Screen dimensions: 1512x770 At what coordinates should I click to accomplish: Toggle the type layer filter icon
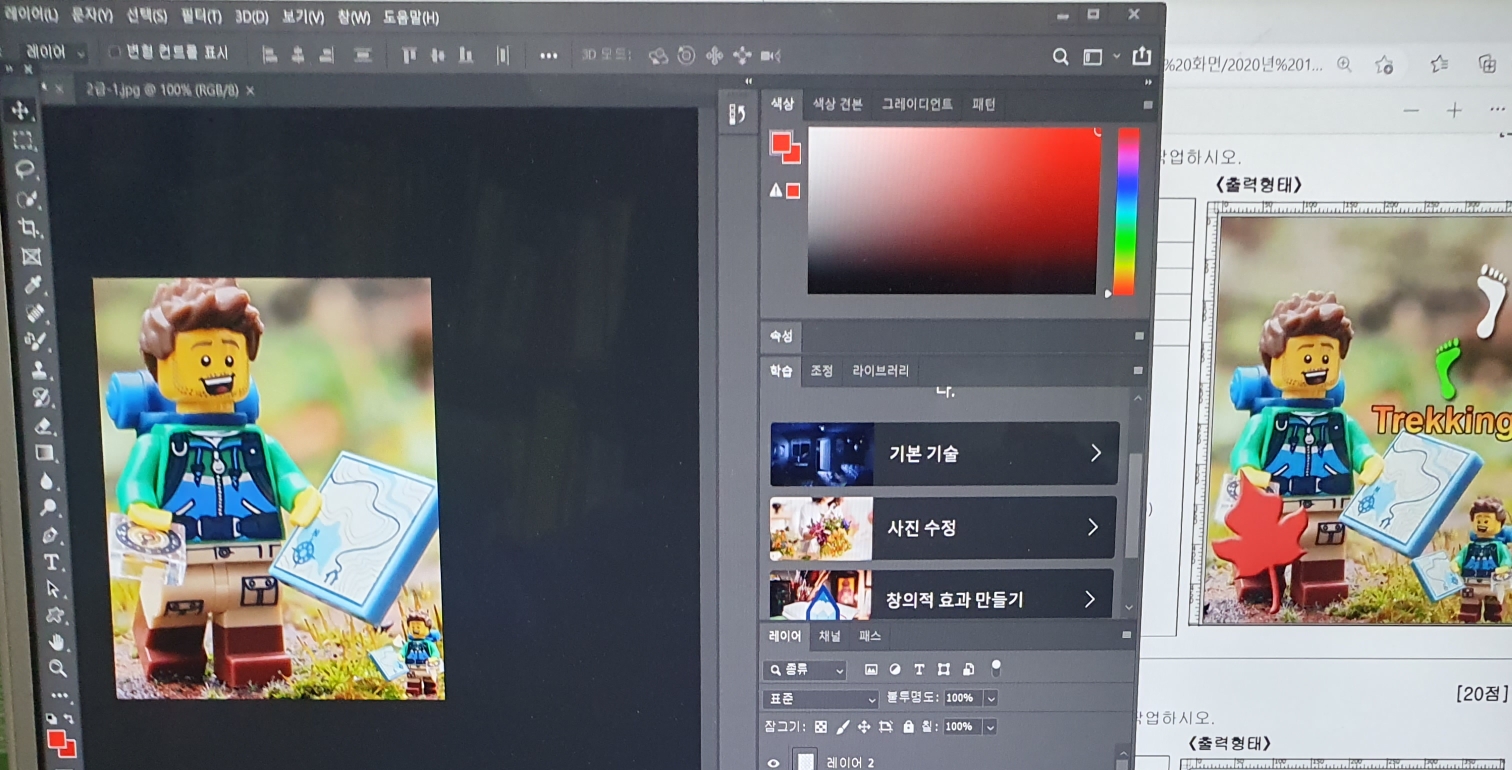tap(919, 669)
